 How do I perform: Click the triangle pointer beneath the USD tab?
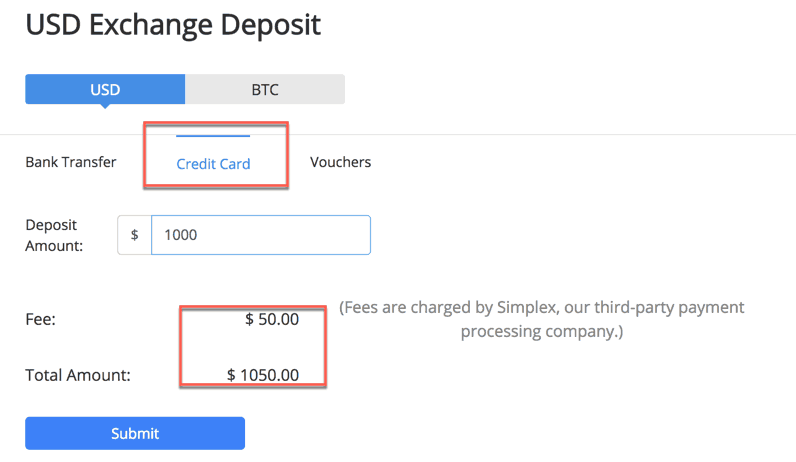105,106
